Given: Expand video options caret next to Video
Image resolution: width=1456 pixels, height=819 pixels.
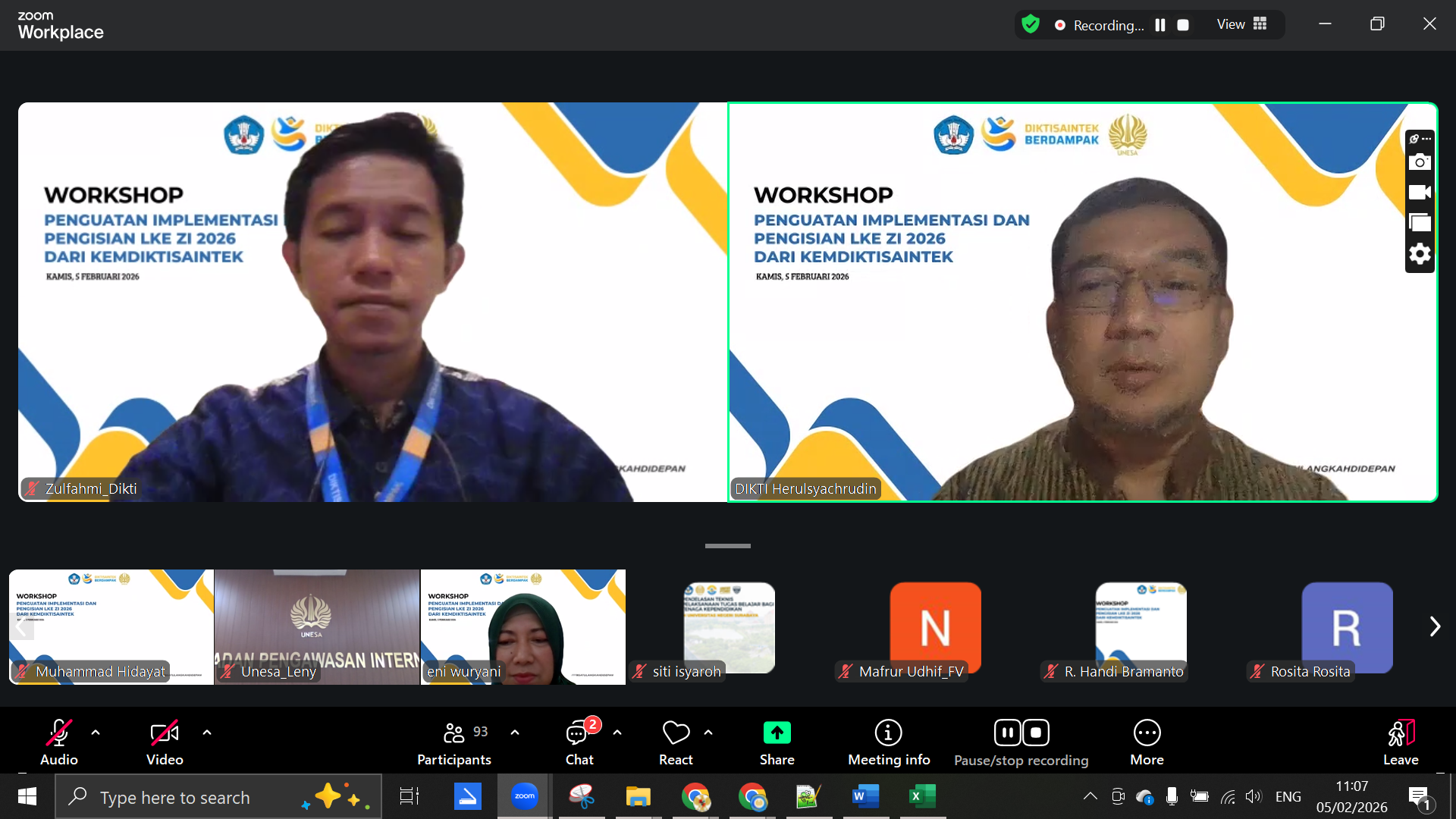Looking at the screenshot, I should (207, 733).
